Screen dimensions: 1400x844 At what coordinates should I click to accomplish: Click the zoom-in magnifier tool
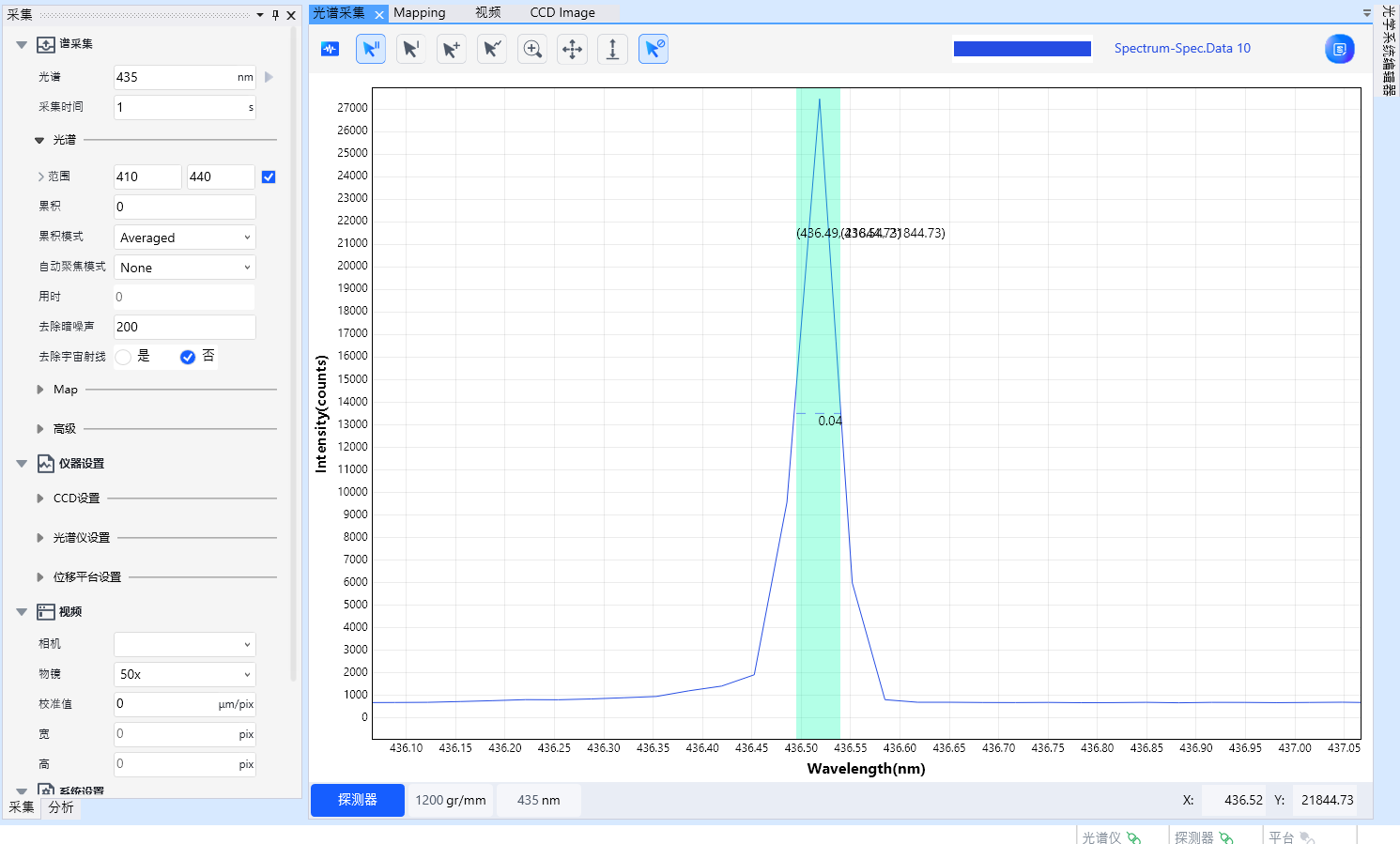[532, 49]
